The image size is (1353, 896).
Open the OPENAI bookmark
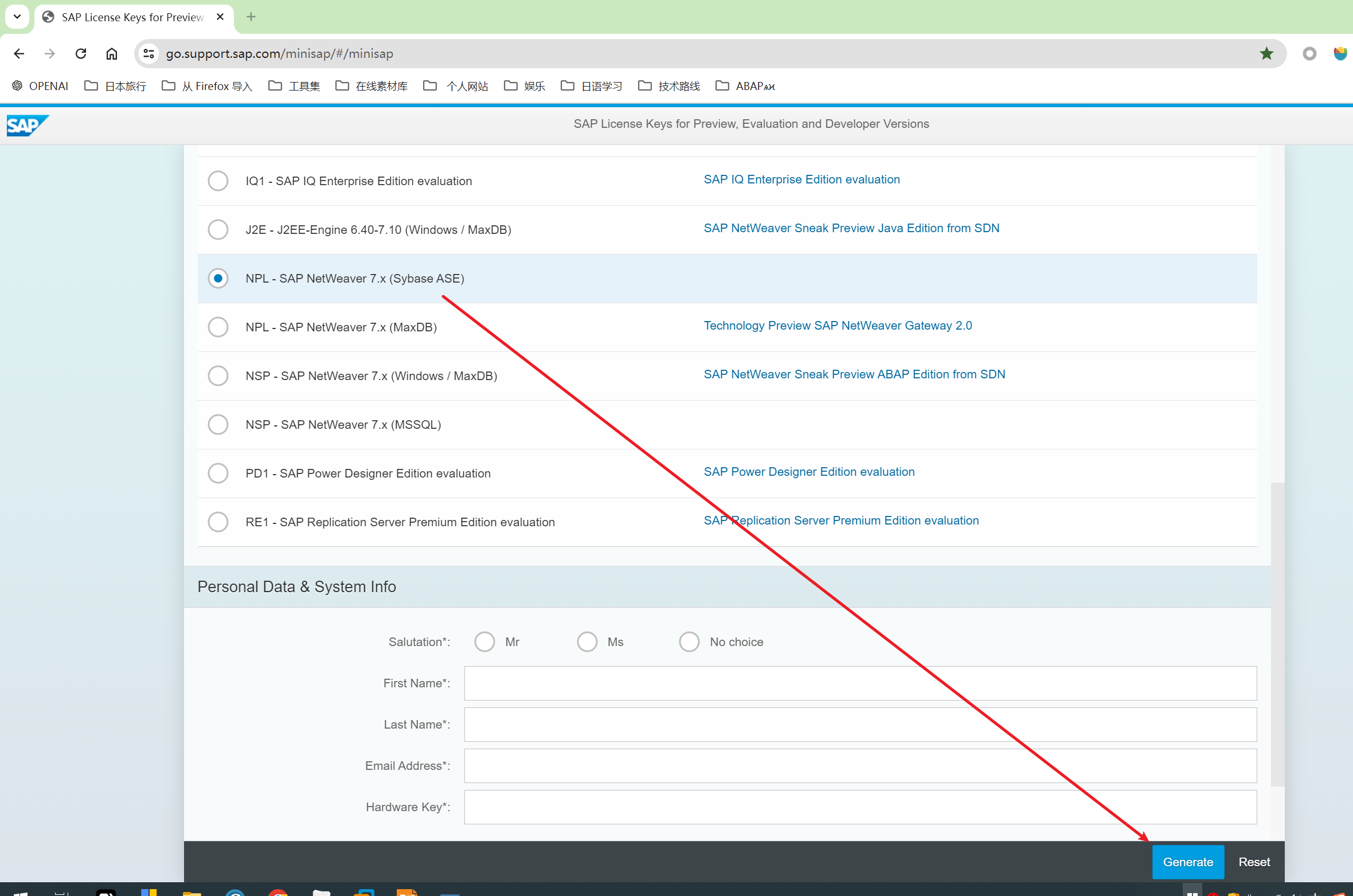[40, 86]
